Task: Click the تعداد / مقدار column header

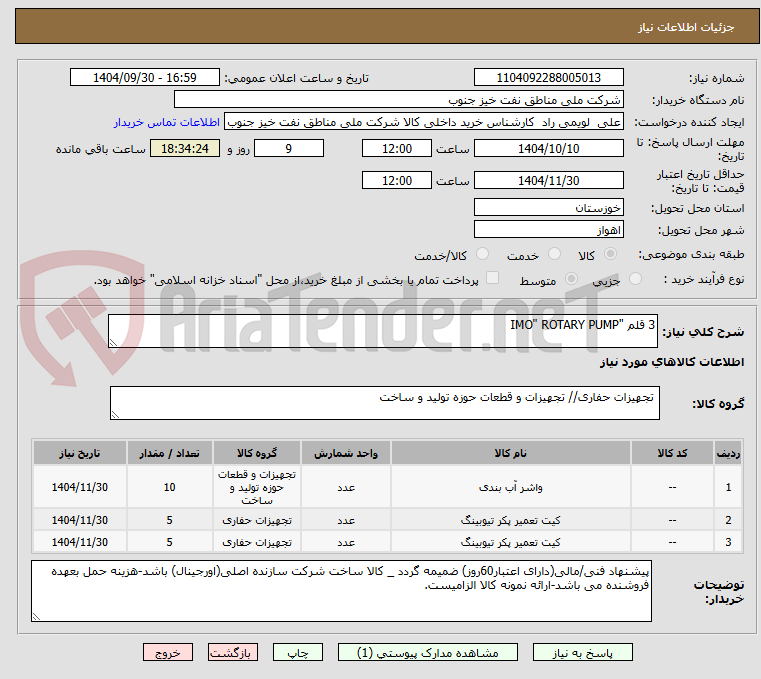Action: tap(169, 453)
